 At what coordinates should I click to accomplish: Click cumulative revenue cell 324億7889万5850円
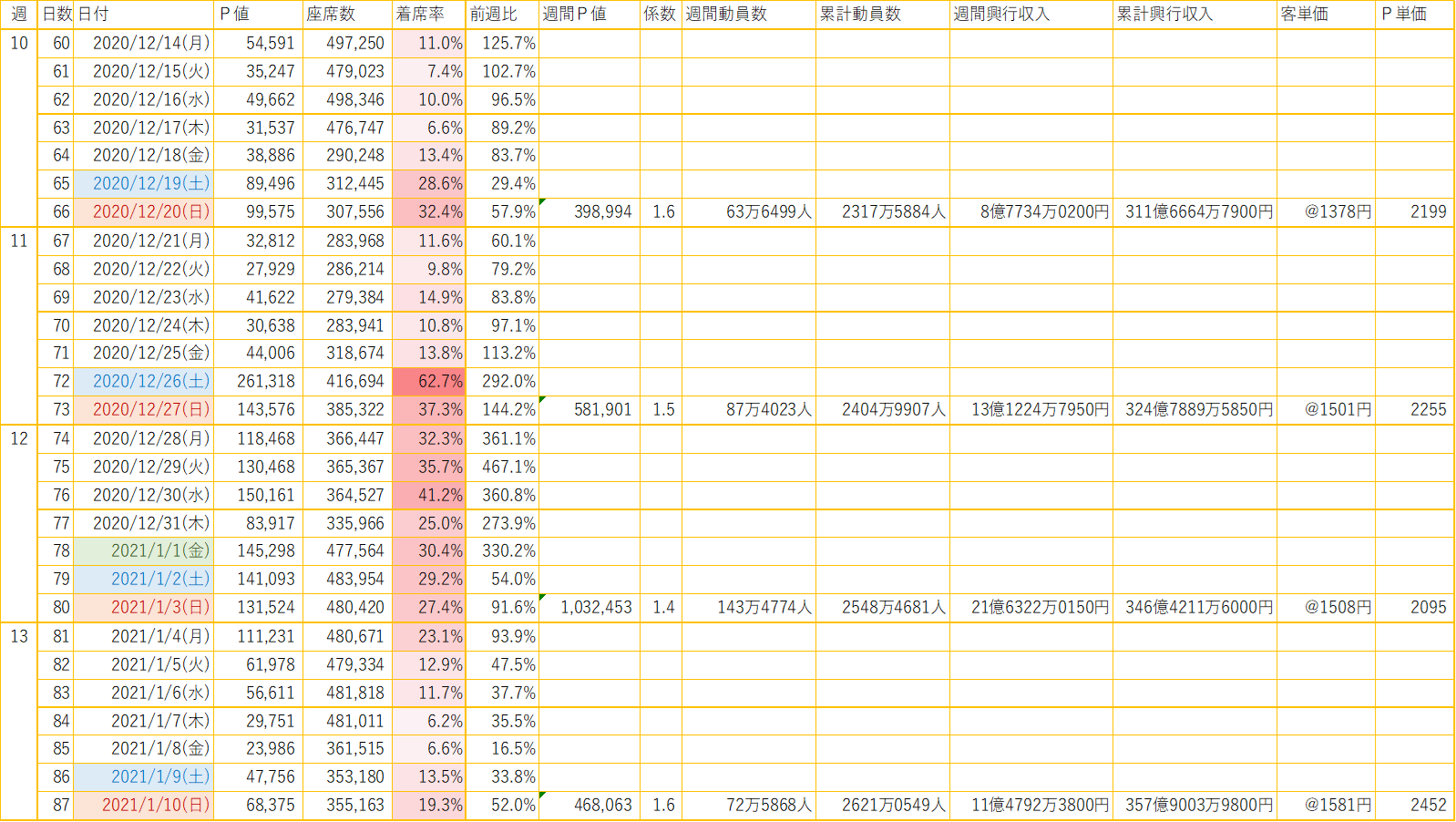coord(1195,410)
